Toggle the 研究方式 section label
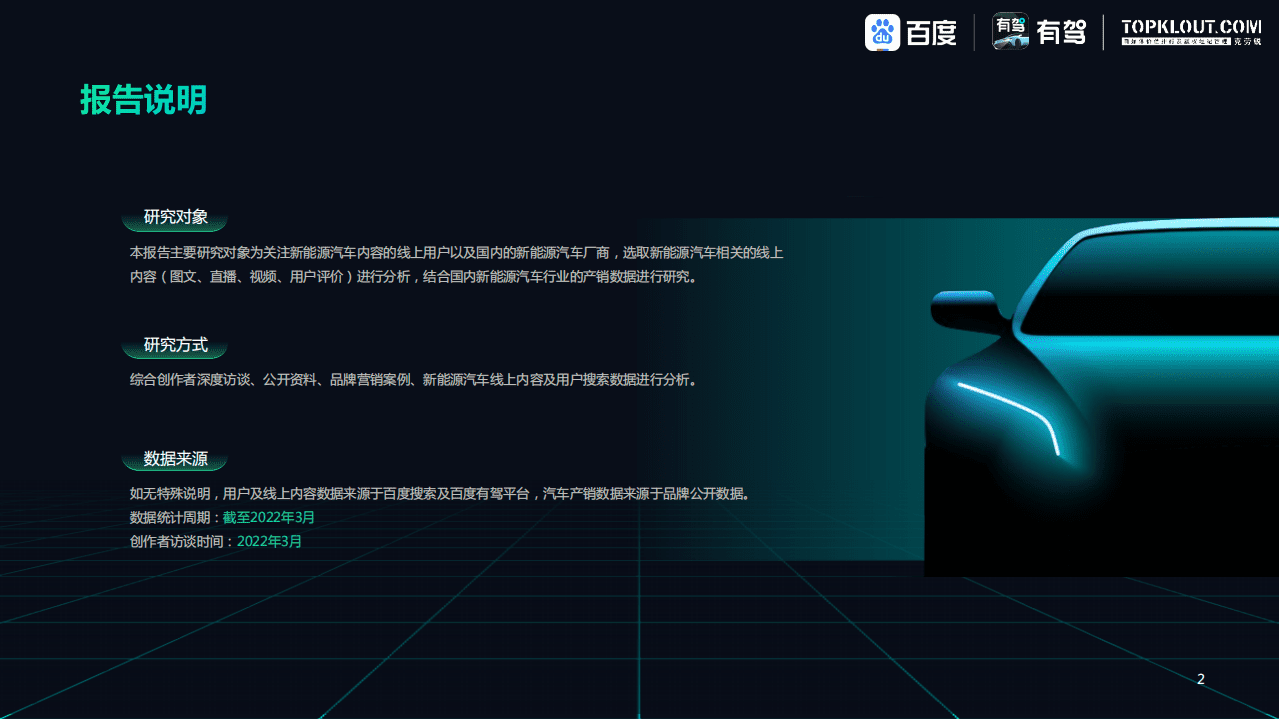This screenshot has width=1279, height=719. click(174, 346)
